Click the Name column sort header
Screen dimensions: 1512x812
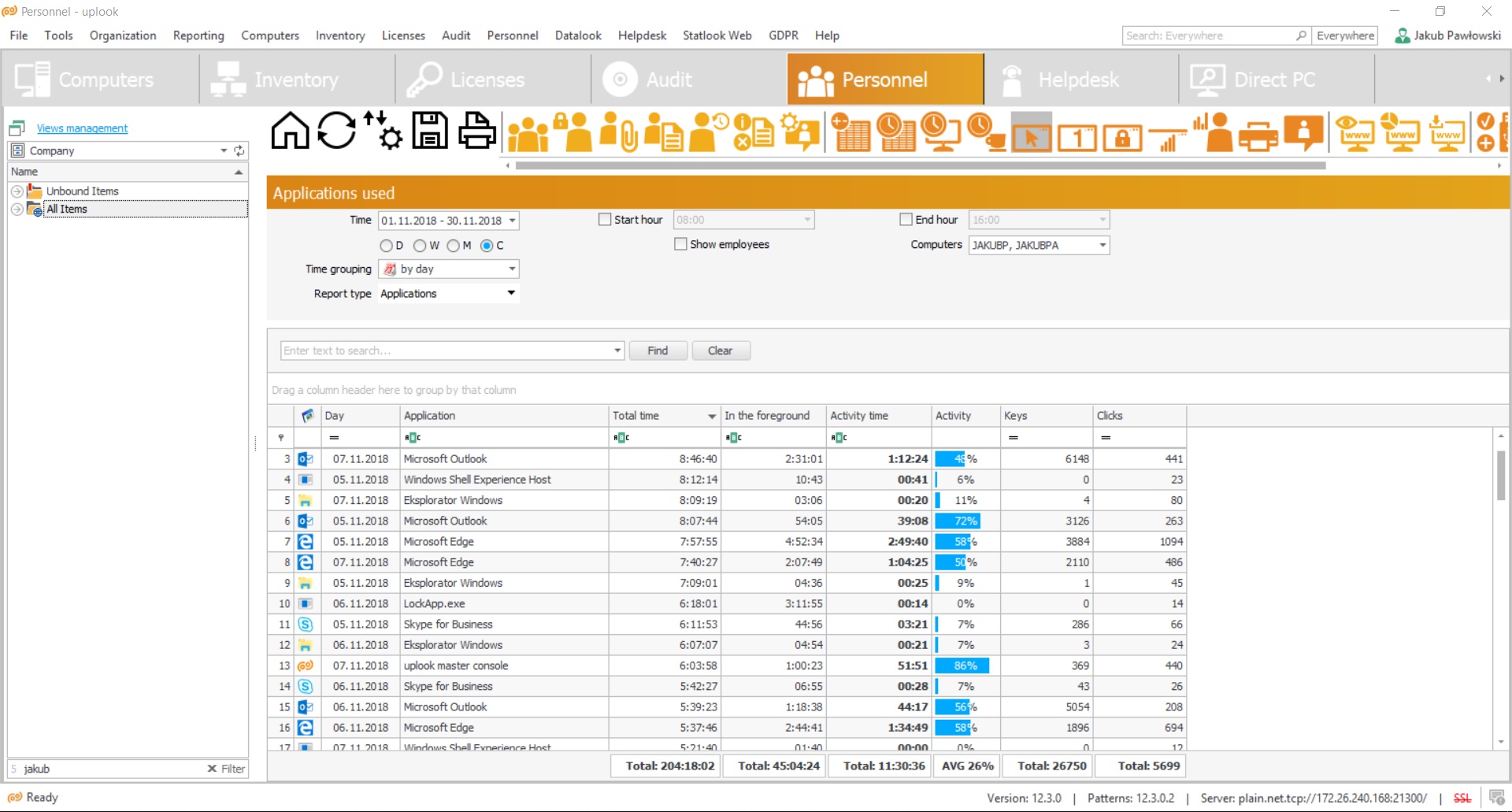[x=128, y=172]
